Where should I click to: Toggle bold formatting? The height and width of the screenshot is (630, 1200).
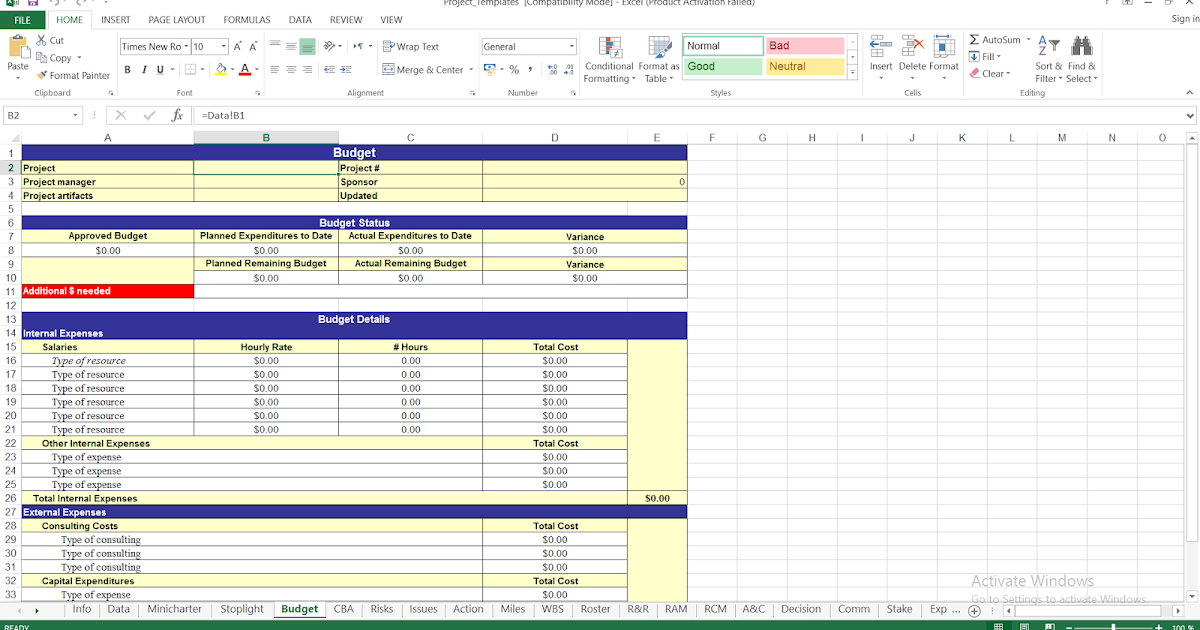tap(127, 71)
